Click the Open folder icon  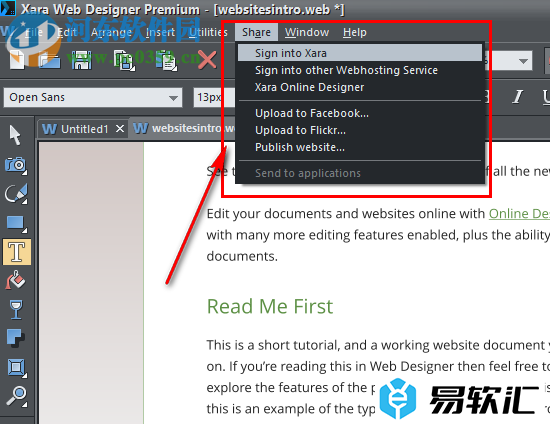[x=50, y=60]
